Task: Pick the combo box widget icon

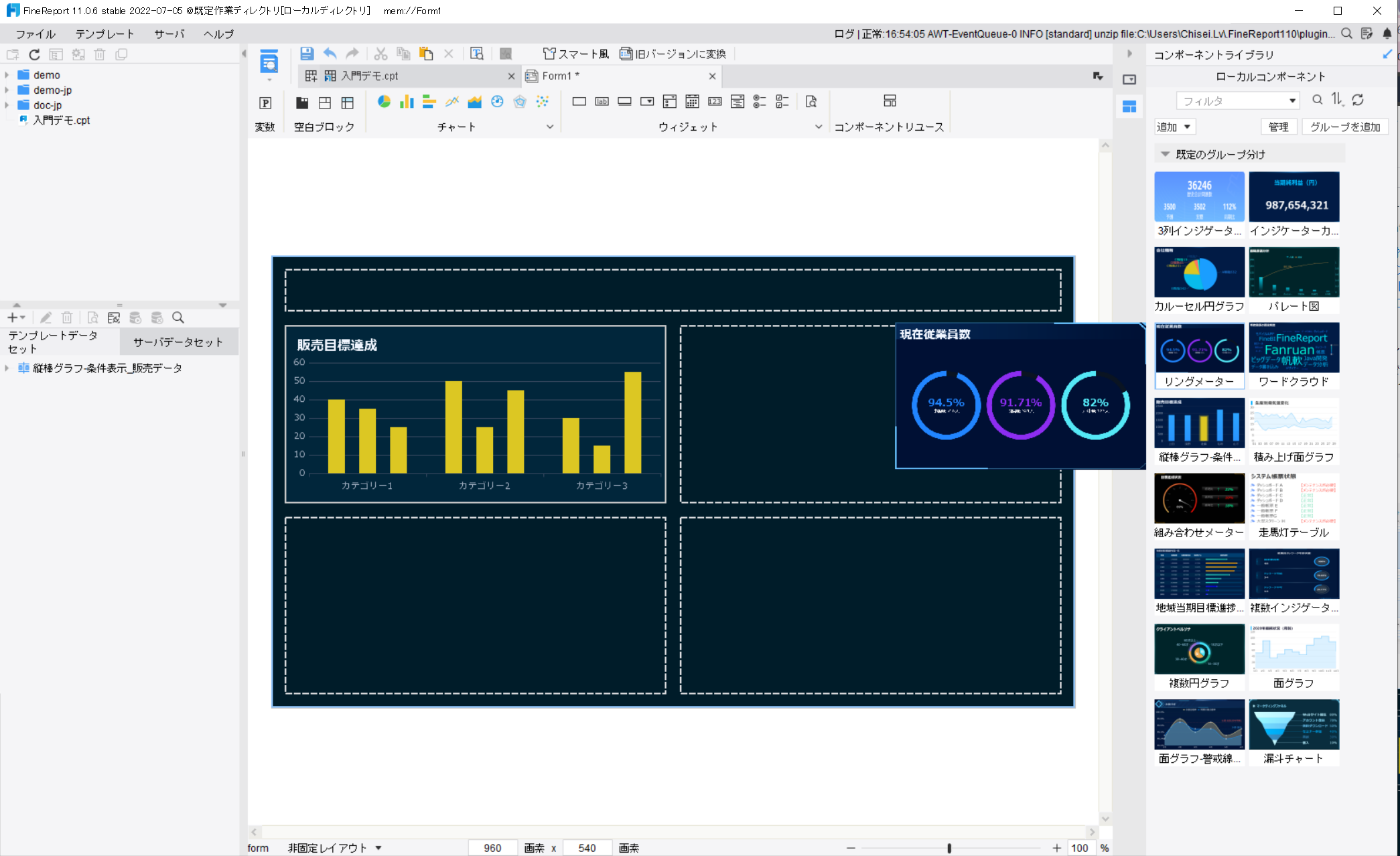Action: coord(647,102)
